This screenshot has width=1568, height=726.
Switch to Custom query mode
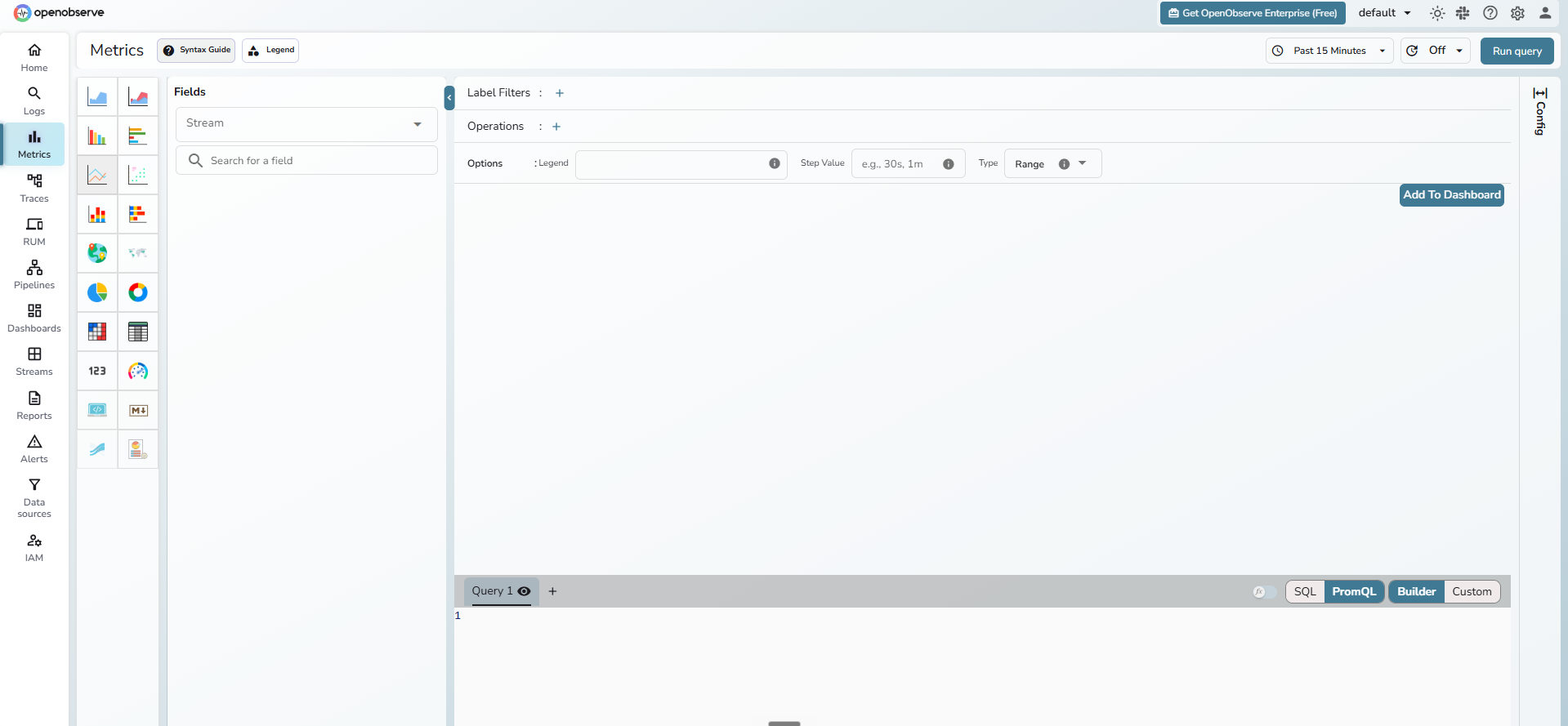pos(1472,592)
